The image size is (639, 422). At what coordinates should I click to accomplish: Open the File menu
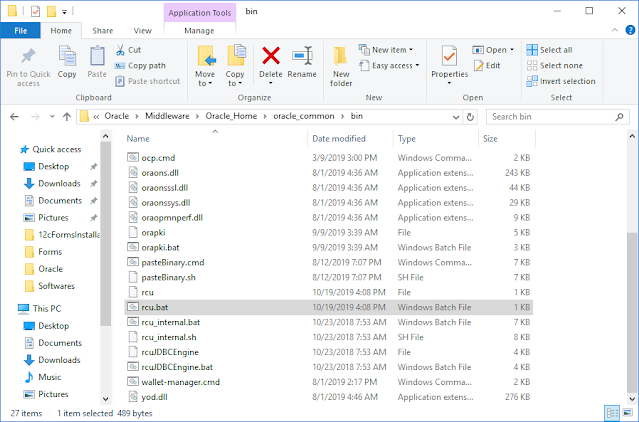(x=20, y=31)
